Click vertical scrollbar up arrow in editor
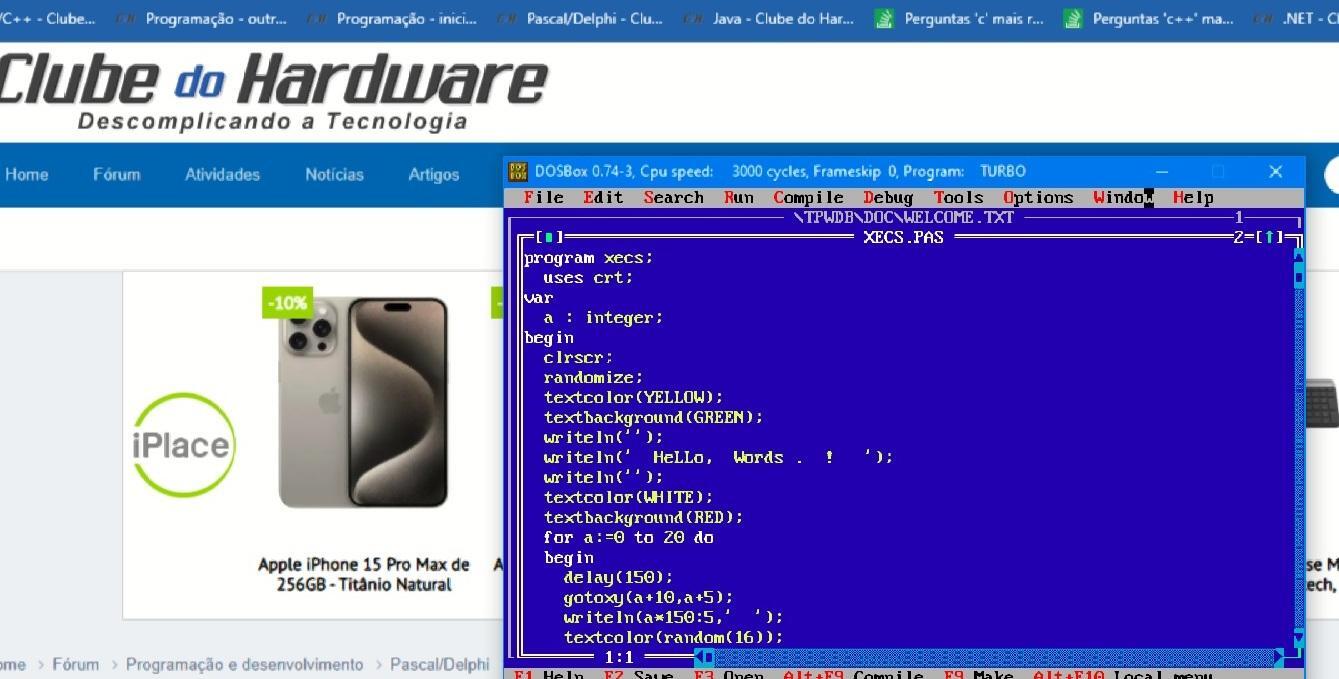 [1298, 257]
